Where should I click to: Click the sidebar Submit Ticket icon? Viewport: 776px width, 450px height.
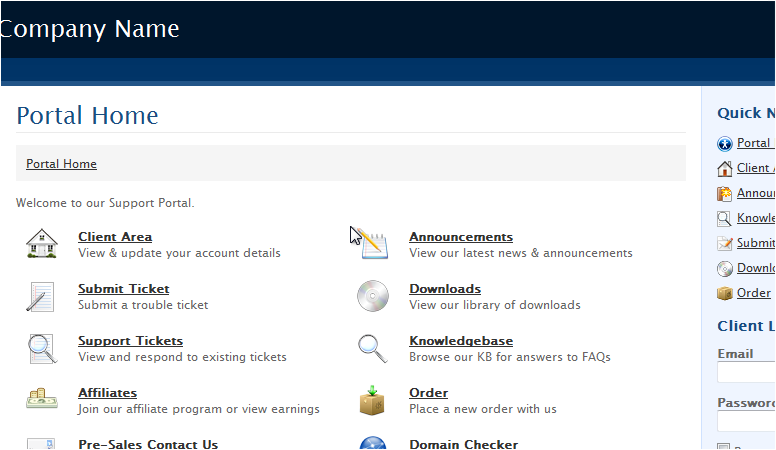tap(725, 244)
